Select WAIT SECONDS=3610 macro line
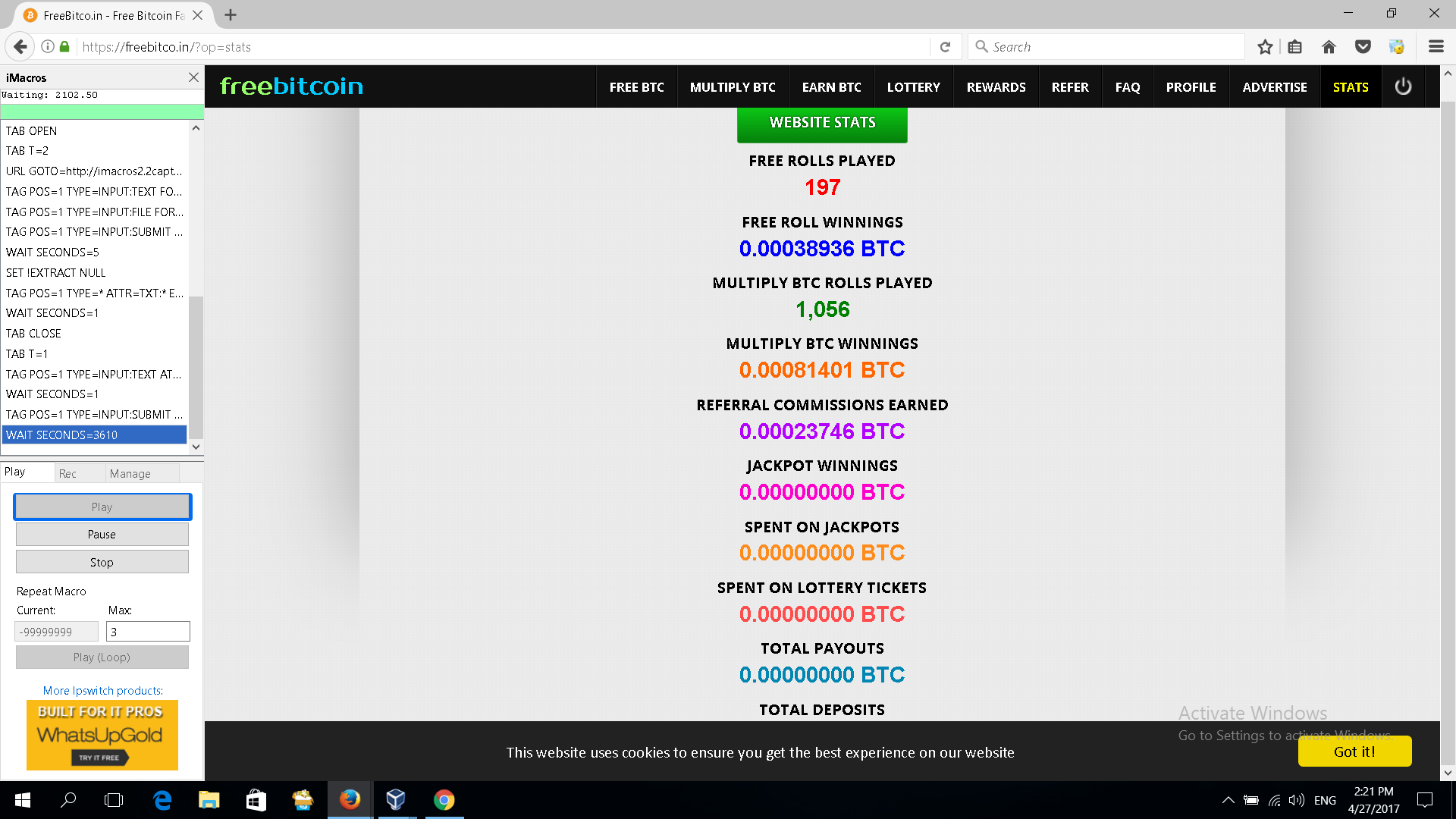This screenshot has height=819, width=1456. (x=95, y=435)
